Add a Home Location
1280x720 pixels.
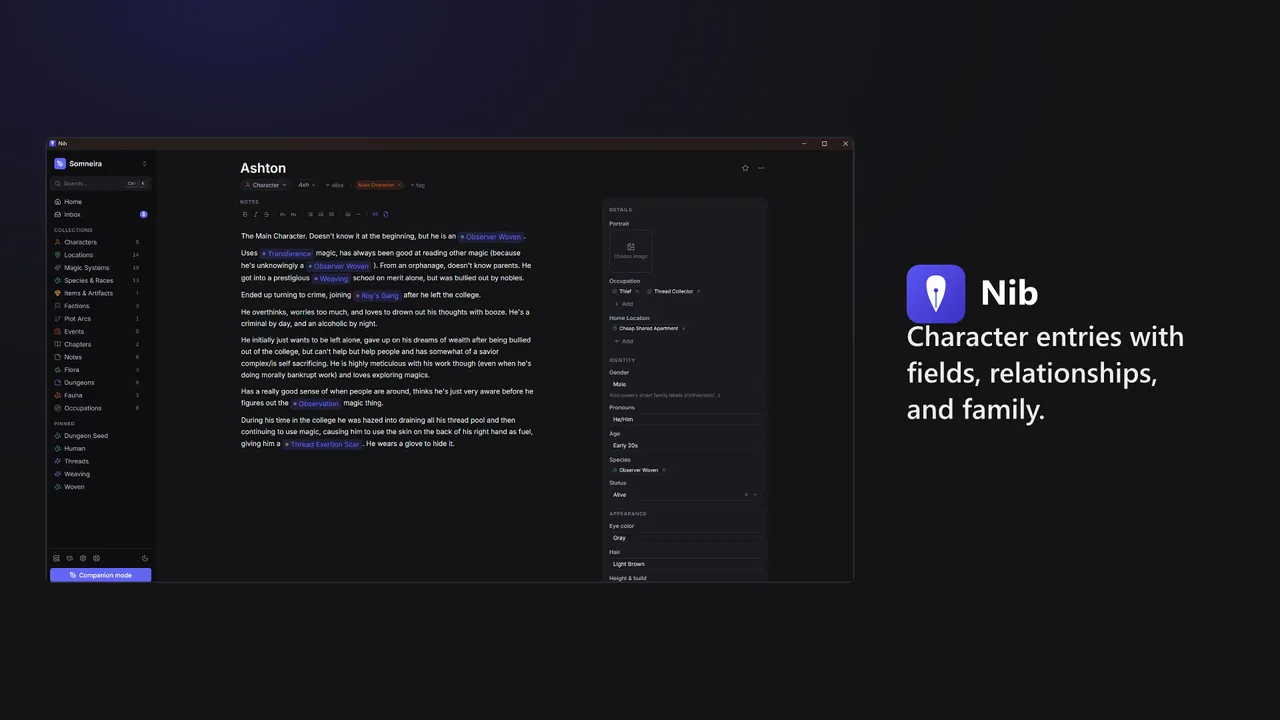tap(623, 341)
